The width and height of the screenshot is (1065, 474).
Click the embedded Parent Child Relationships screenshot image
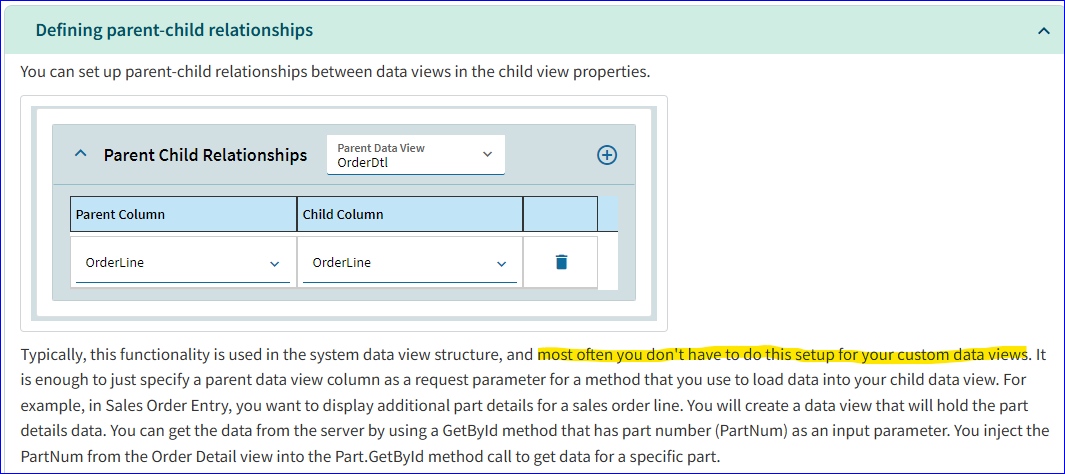pos(344,213)
